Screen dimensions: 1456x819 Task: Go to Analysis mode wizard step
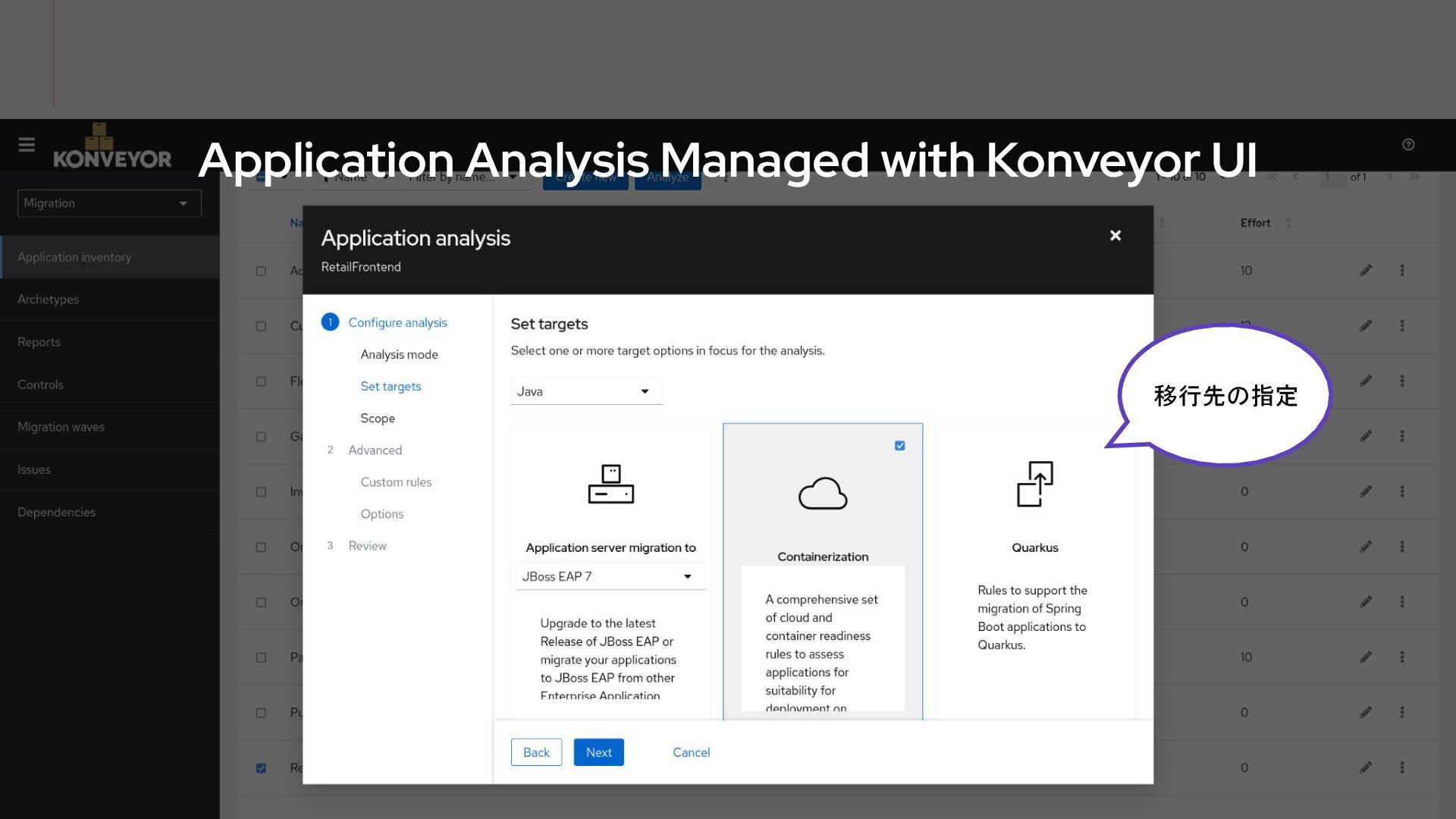click(x=399, y=354)
